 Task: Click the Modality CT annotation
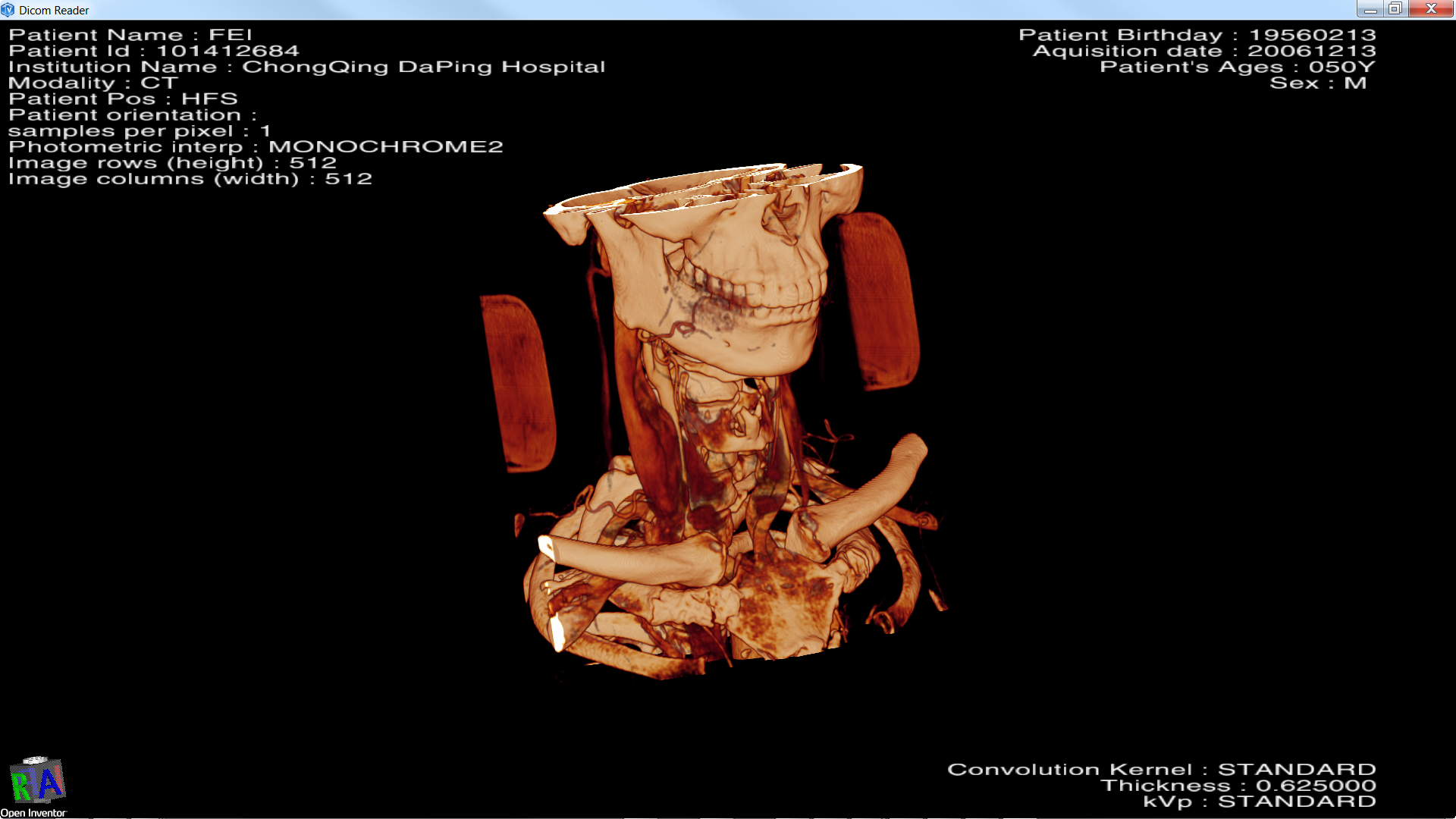point(93,83)
